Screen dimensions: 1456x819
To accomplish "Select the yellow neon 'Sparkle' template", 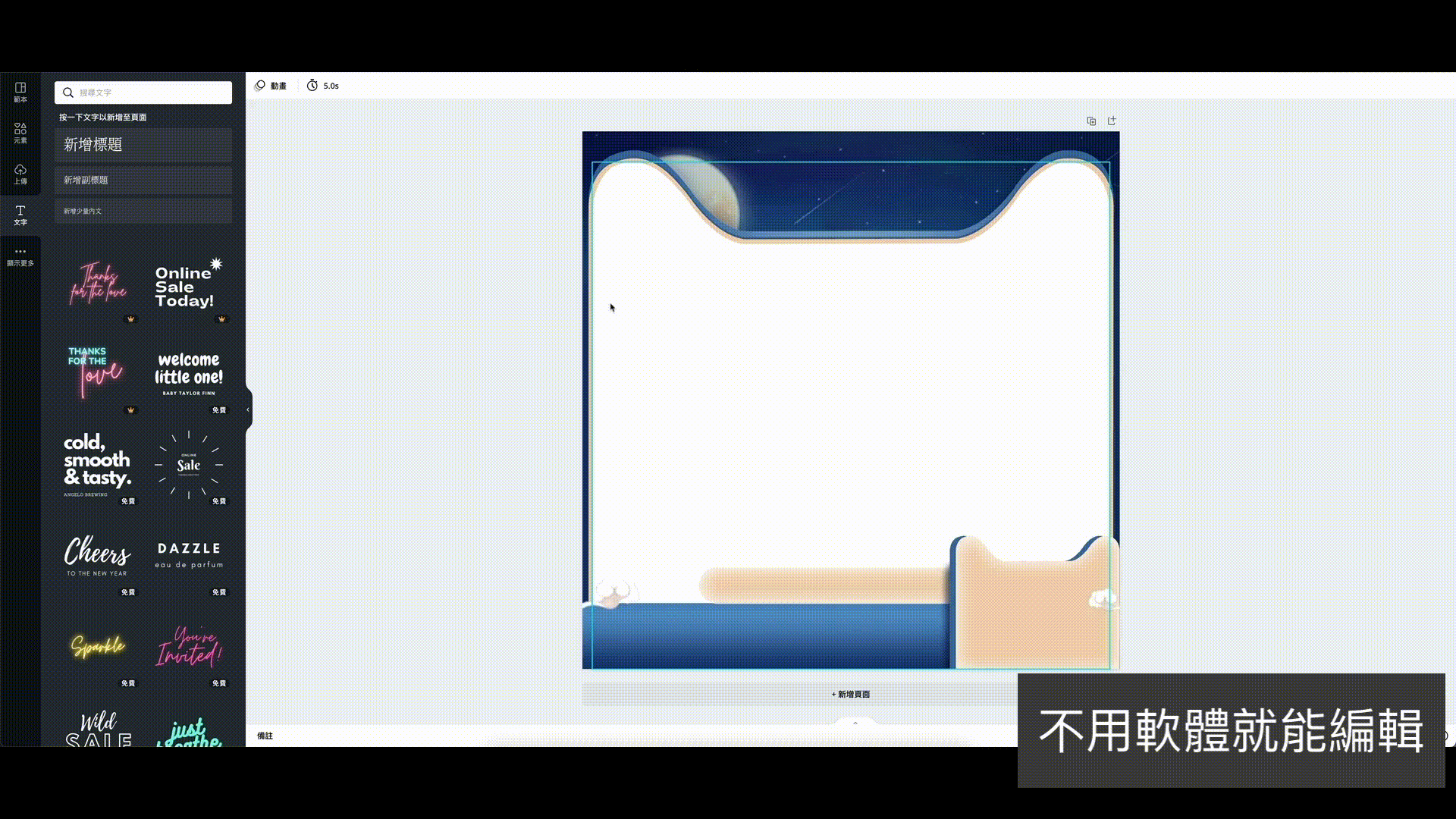I will [x=98, y=648].
